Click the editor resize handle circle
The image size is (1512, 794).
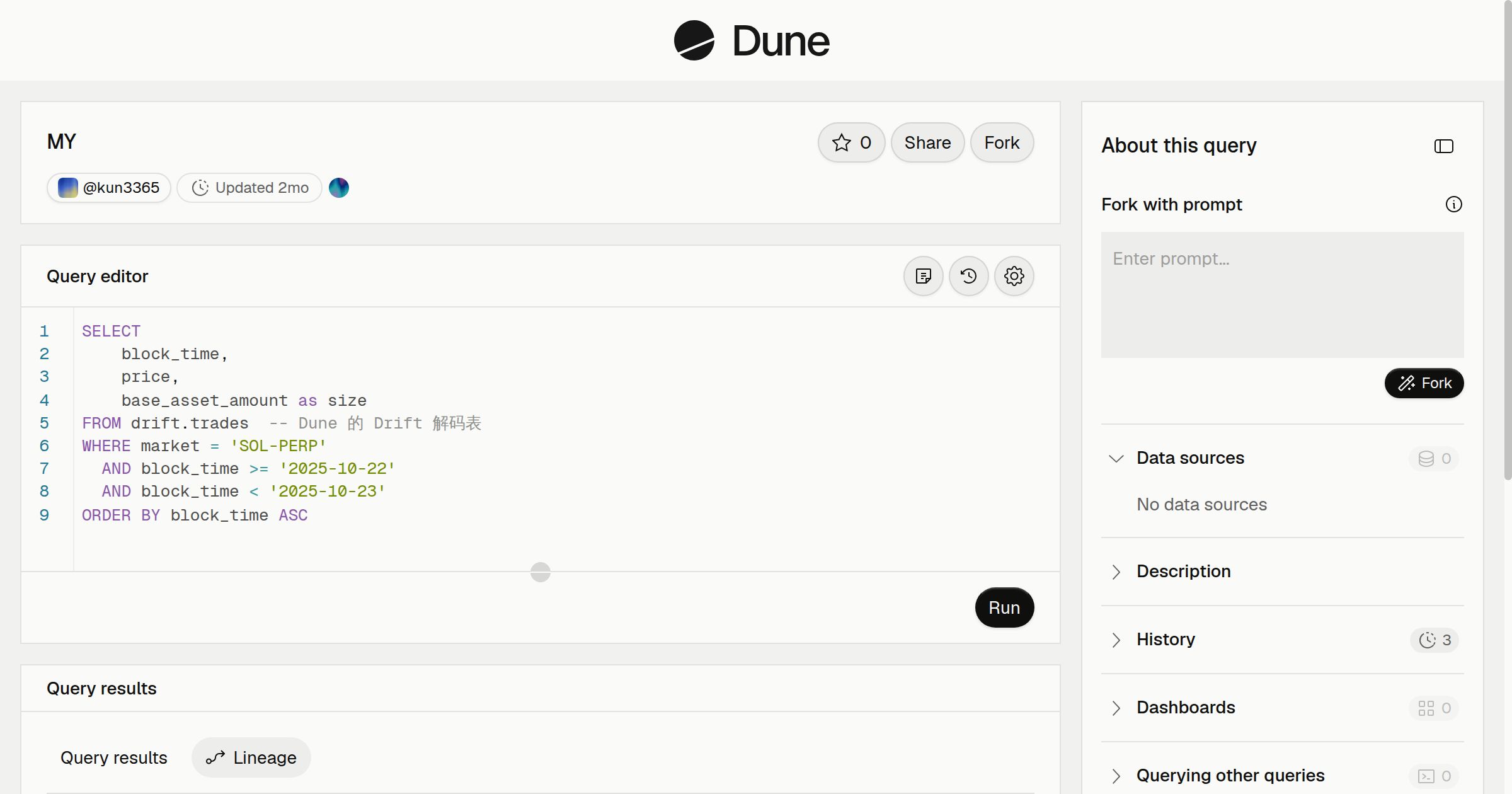(541, 572)
